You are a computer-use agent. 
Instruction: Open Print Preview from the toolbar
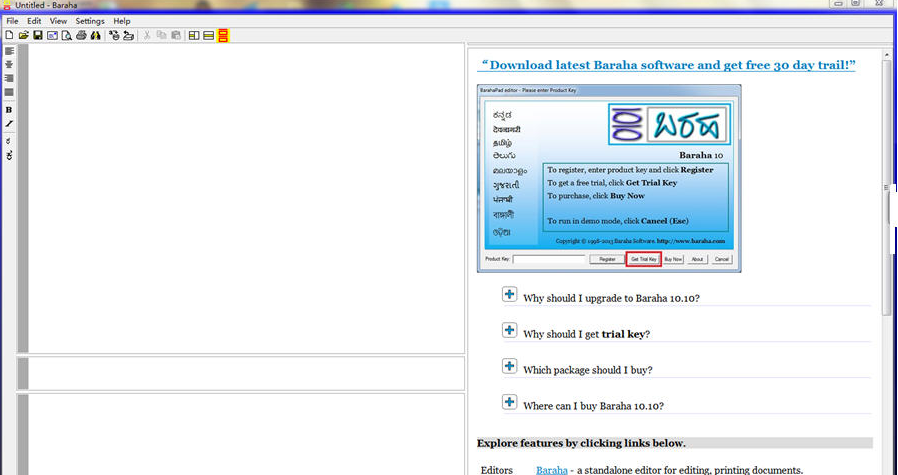coord(66,36)
